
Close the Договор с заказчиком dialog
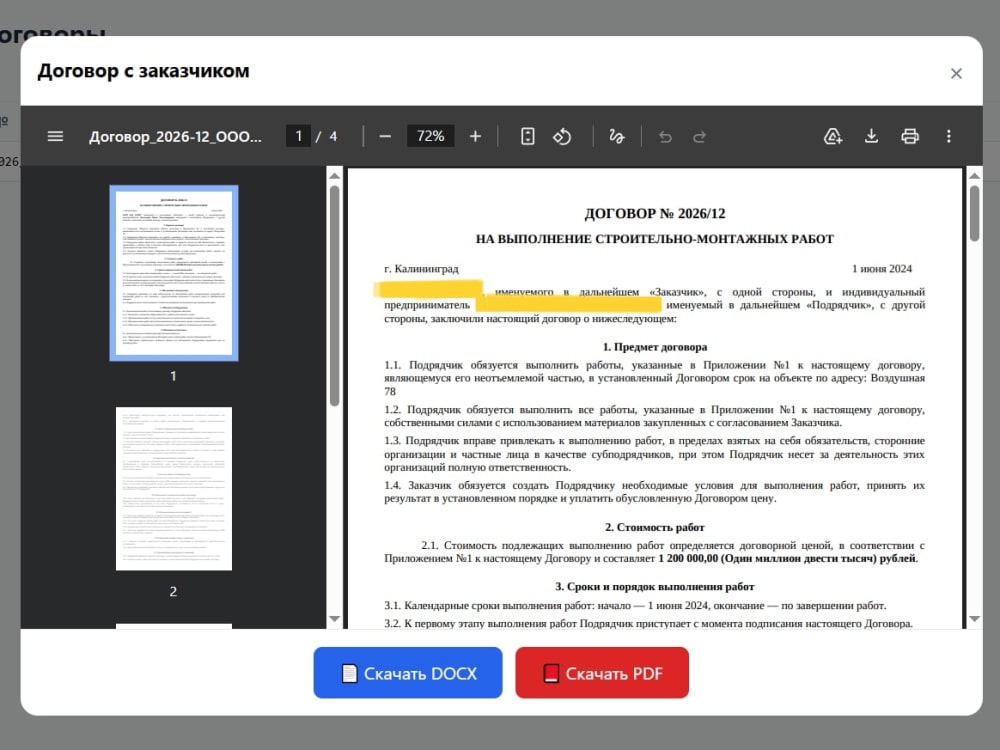[956, 73]
